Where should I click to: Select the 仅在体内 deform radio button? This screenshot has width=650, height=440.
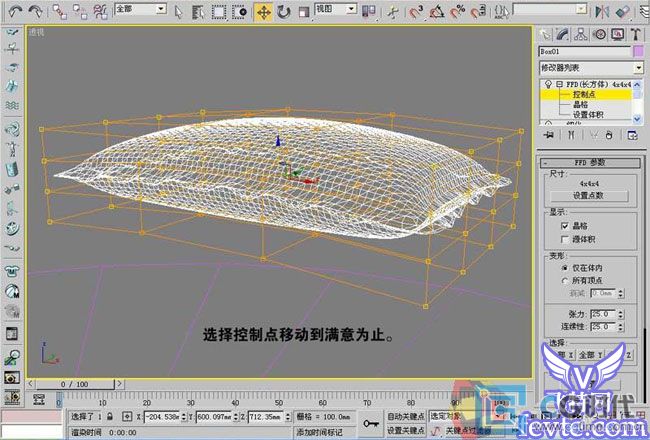coord(565,268)
